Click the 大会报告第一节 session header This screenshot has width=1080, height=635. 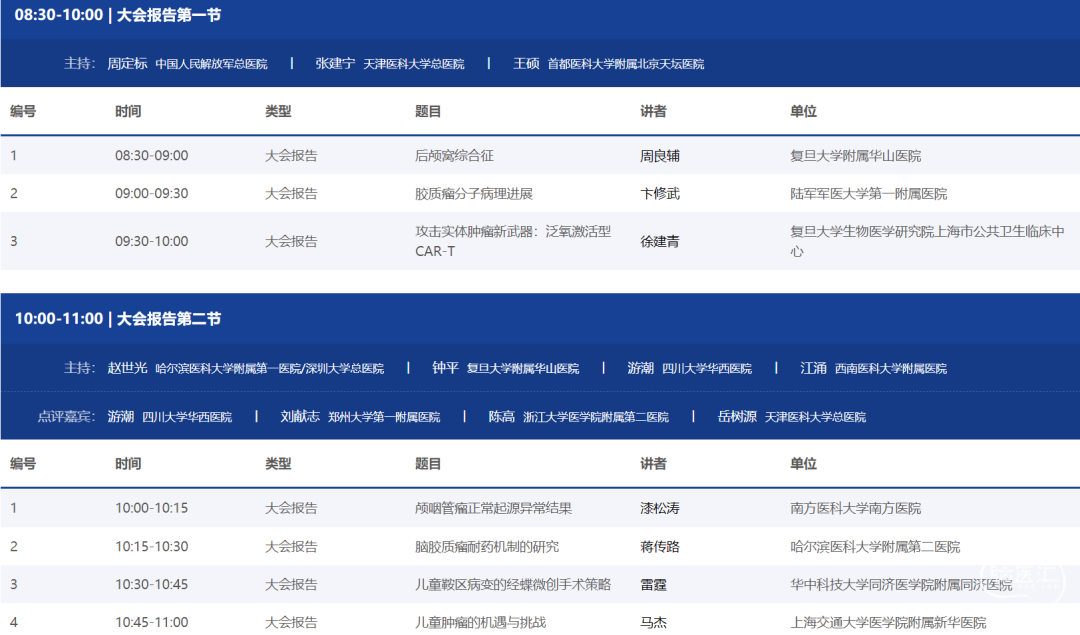click(x=118, y=15)
